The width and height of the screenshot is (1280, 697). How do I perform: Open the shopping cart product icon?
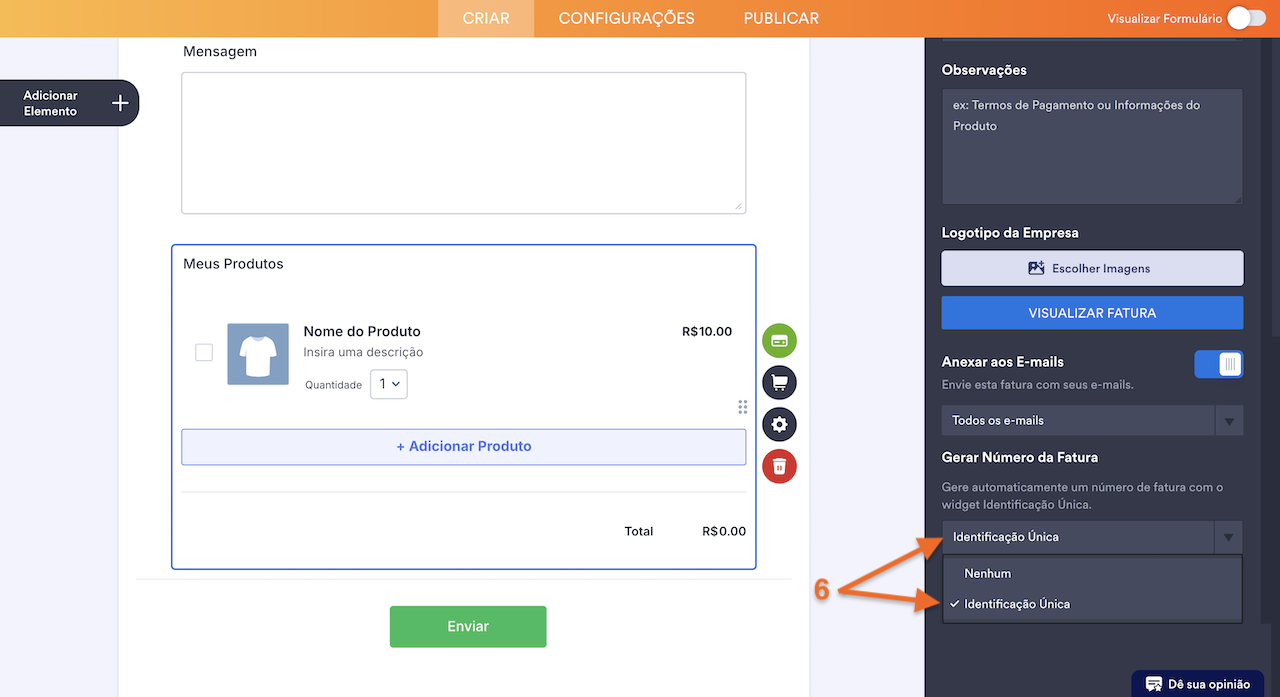779,383
